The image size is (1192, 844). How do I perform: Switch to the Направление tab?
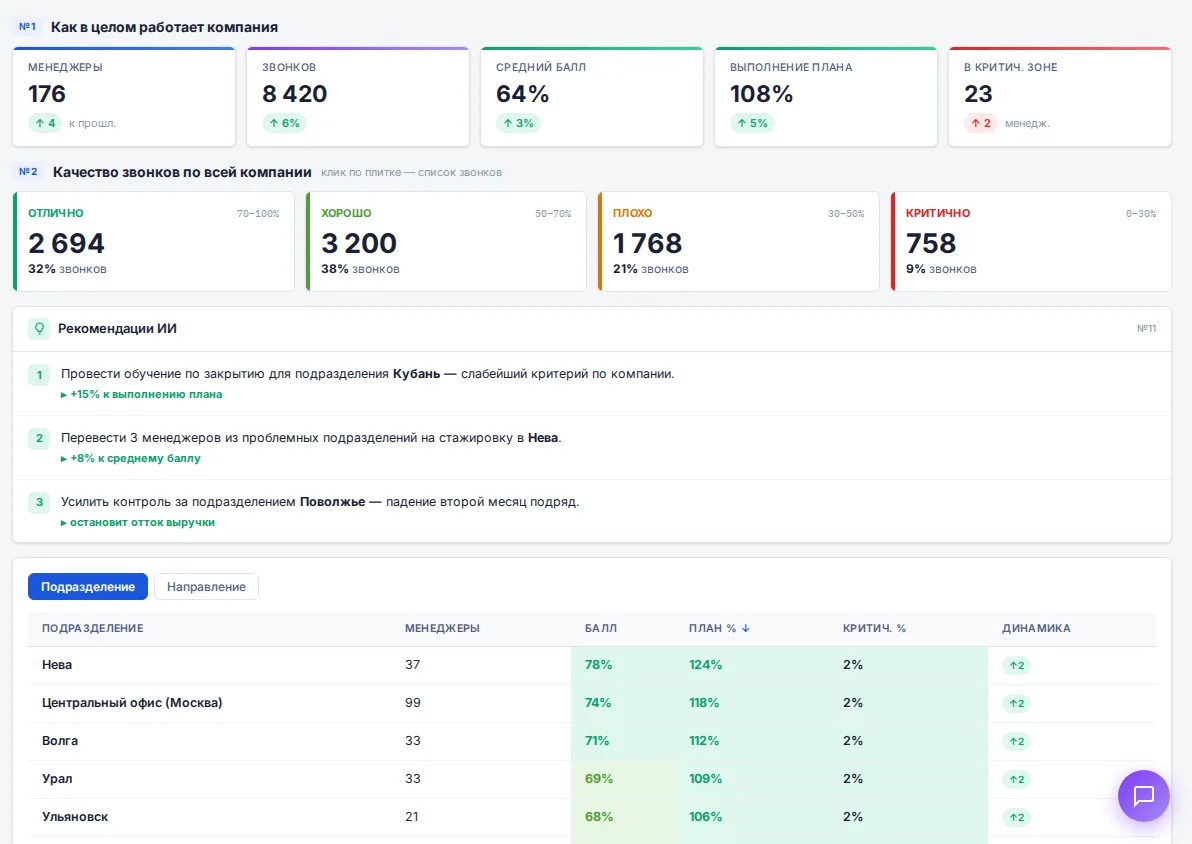coord(206,586)
